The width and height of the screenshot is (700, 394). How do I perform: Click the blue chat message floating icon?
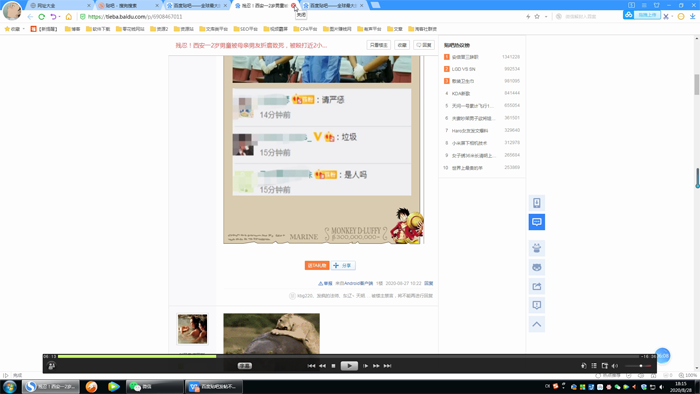click(537, 222)
